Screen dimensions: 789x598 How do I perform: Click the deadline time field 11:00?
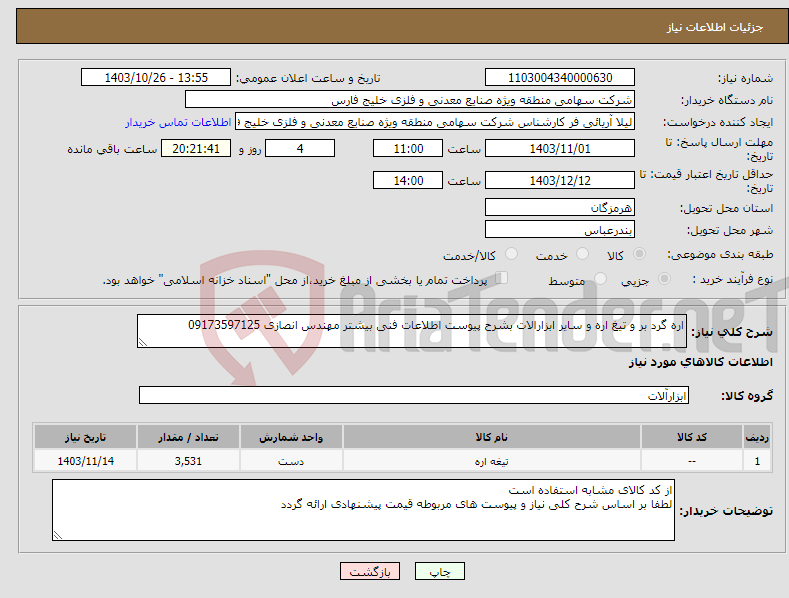(408, 148)
